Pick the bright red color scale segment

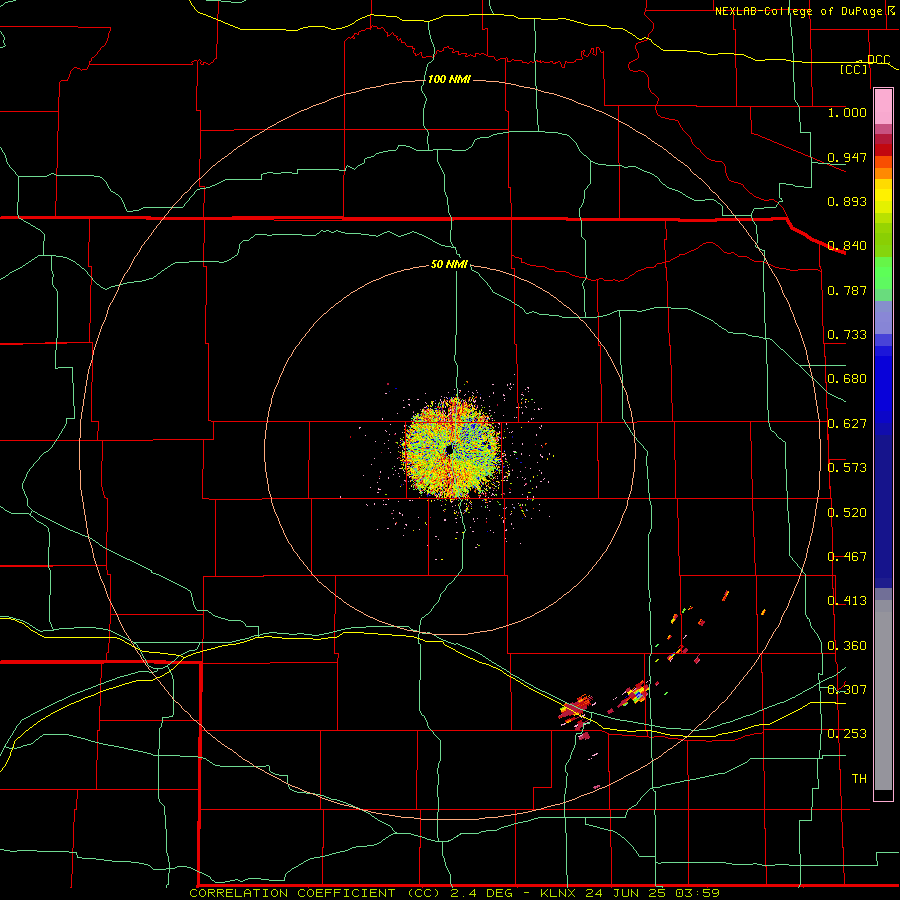pyautogui.click(x=883, y=150)
